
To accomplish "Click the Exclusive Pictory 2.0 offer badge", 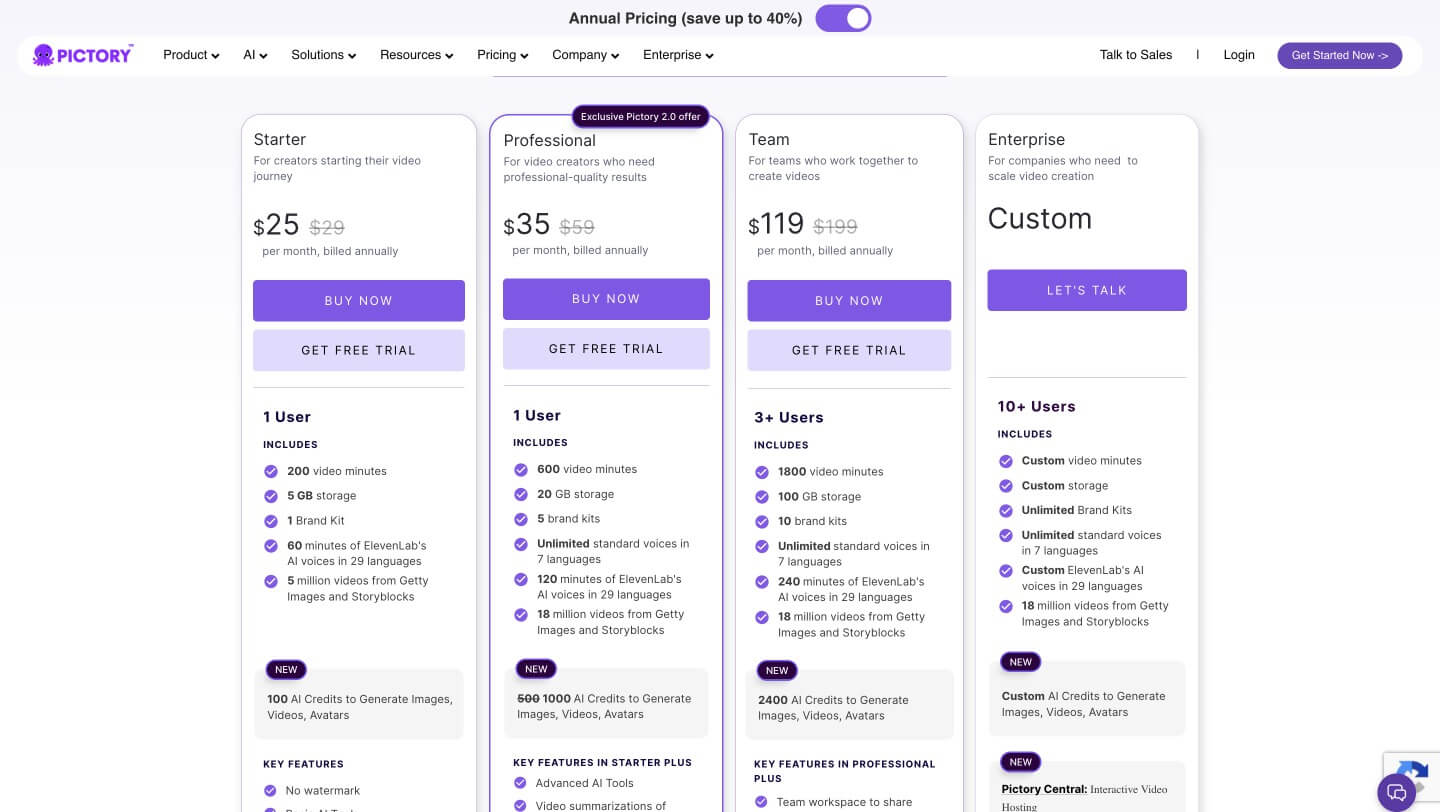I will point(640,117).
